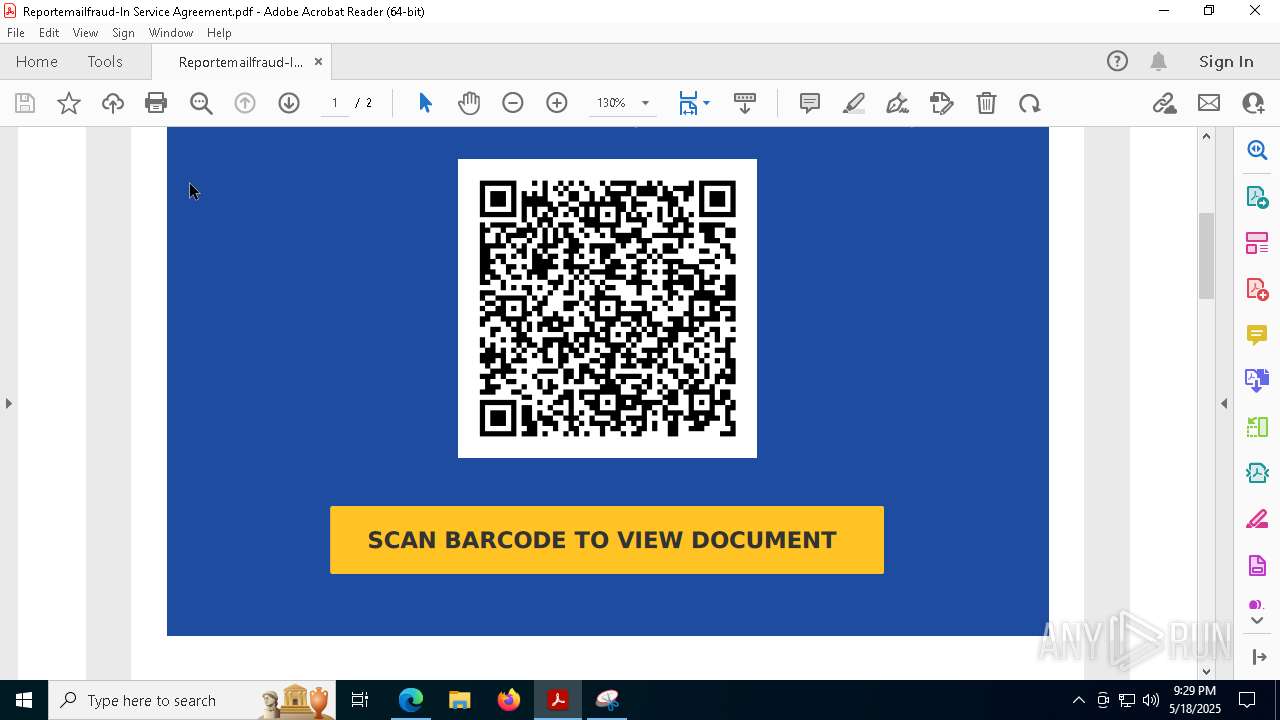
Task: Open Comment tool in sidebar
Action: [1257, 334]
